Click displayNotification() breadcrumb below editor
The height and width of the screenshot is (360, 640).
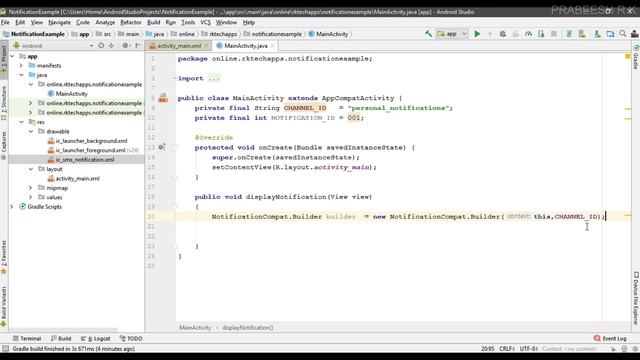point(248,327)
